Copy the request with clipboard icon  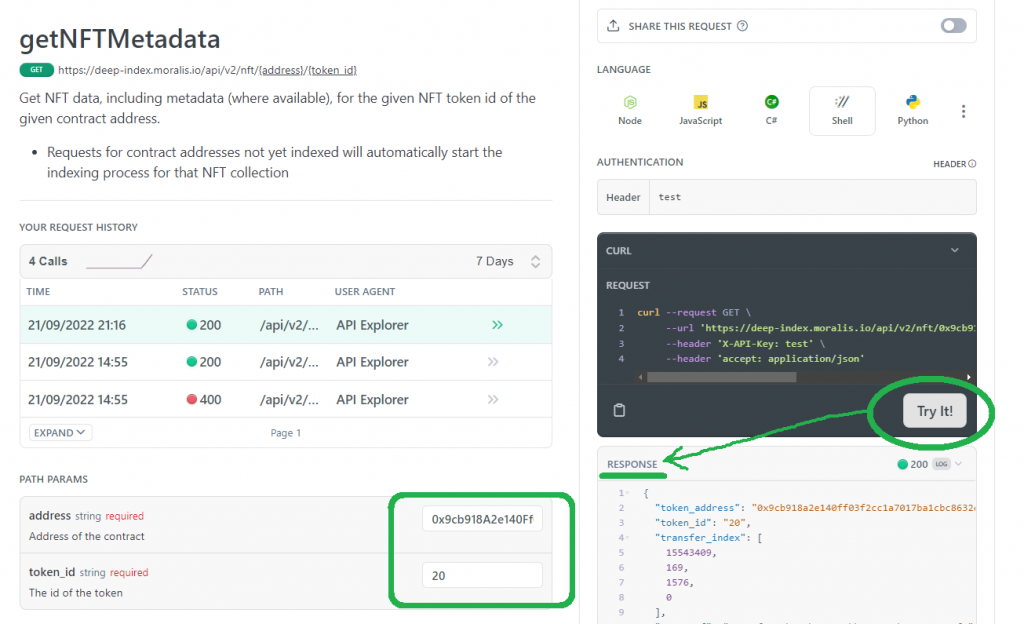click(x=619, y=410)
